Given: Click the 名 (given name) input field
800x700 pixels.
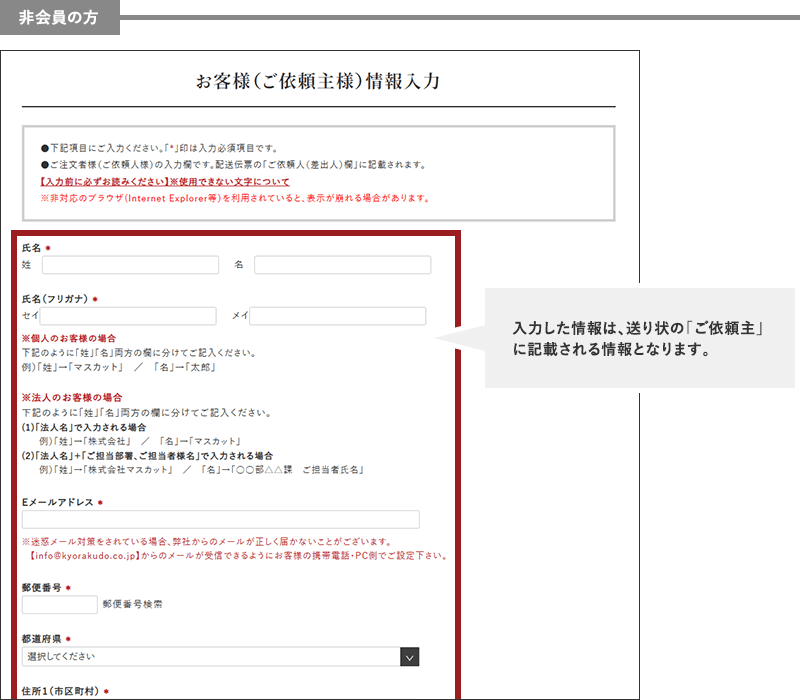Looking at the screenshot, I should pyautogui.click(x=342, y=265).
